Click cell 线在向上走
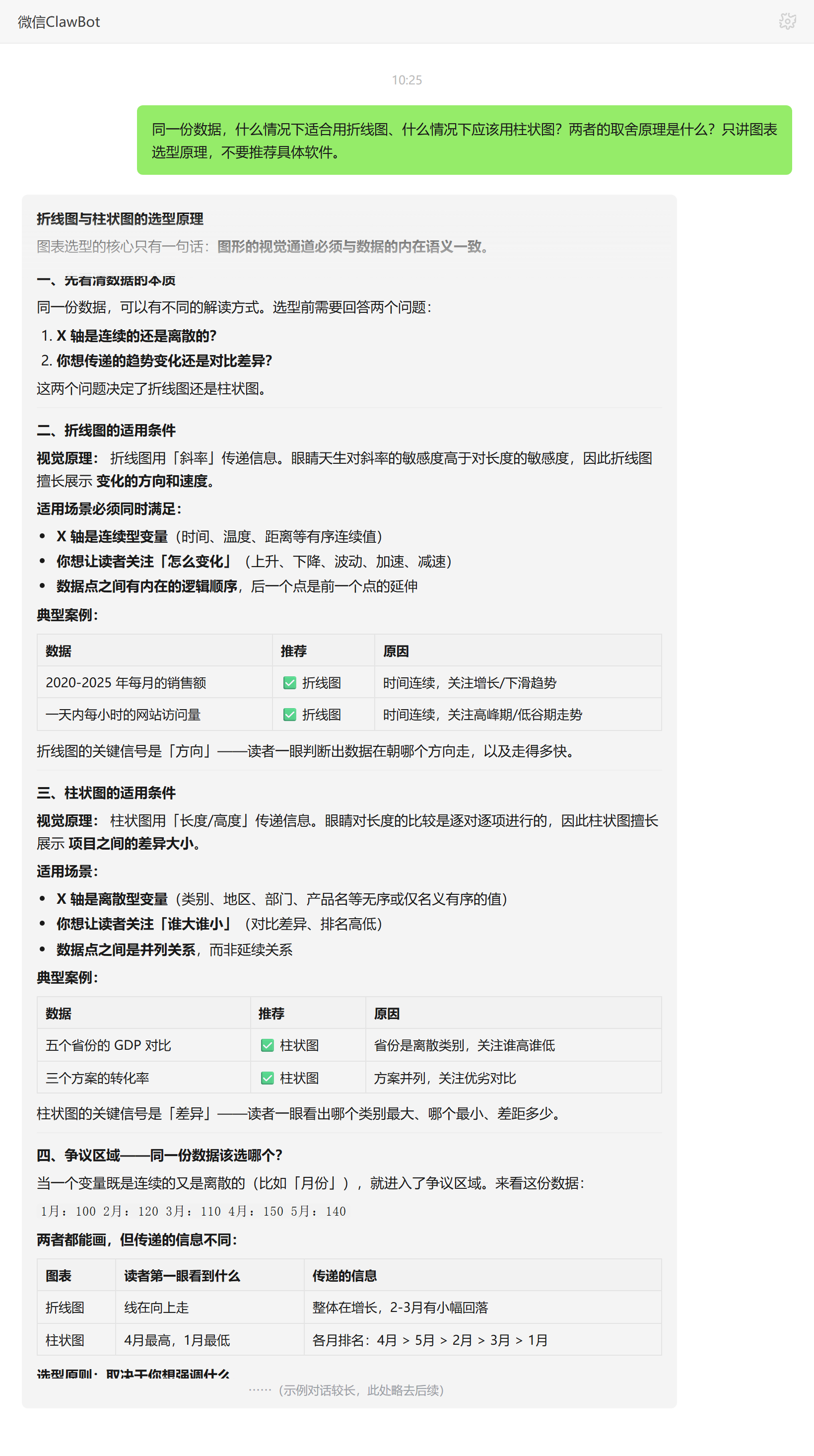 coord(209,1308)
